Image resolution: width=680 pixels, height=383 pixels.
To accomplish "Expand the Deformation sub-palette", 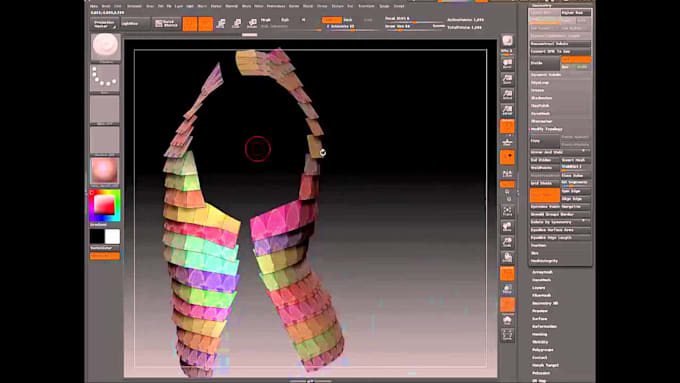I will [x=544, y=327].
